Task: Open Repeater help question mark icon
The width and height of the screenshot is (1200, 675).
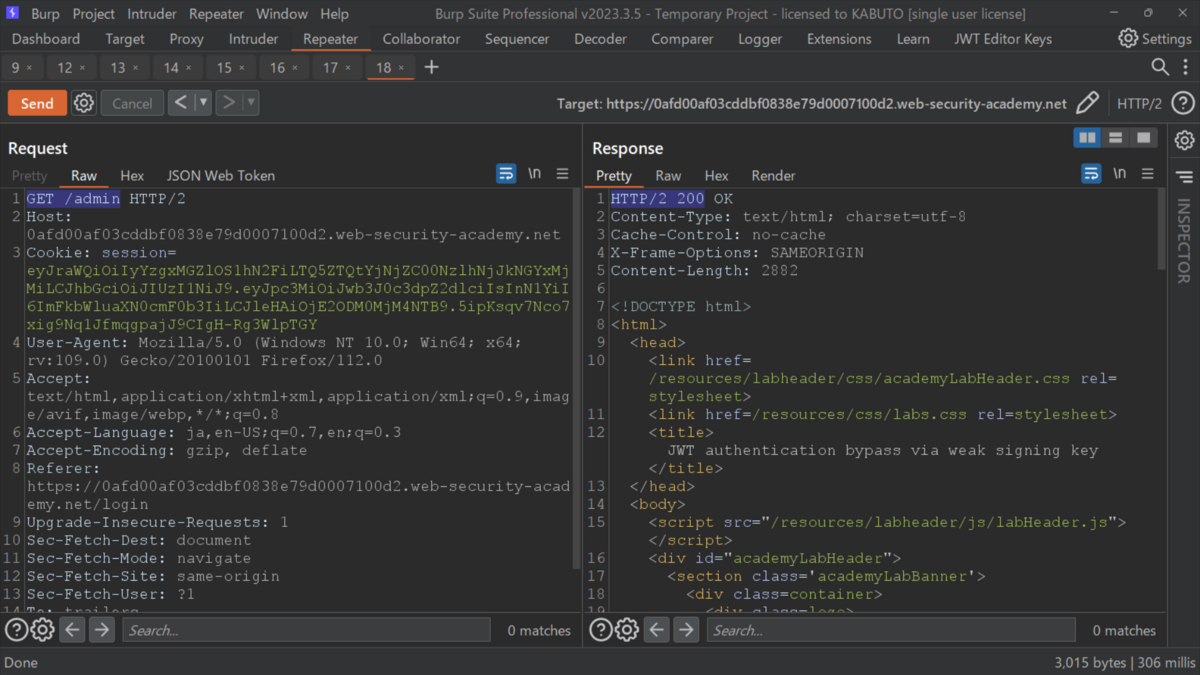Action: [x=1183, y=103]
